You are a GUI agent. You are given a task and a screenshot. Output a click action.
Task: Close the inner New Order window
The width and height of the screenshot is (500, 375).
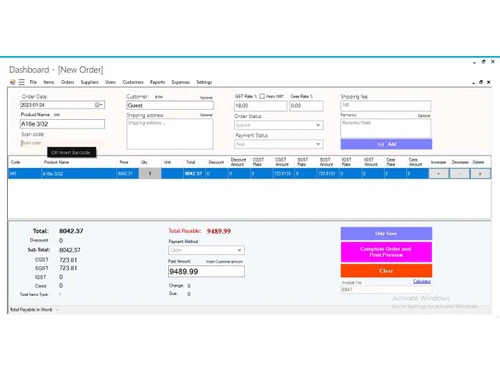tap(489, 82)
